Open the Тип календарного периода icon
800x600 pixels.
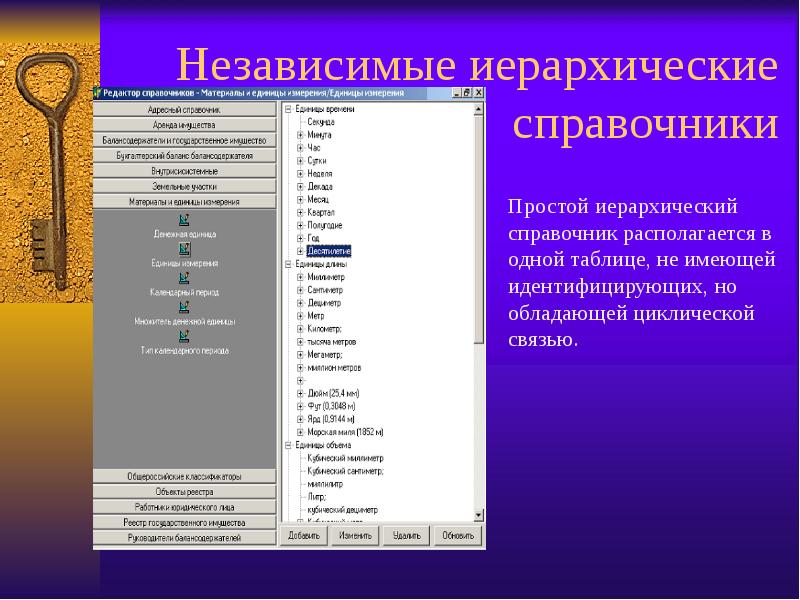(184, 337)
